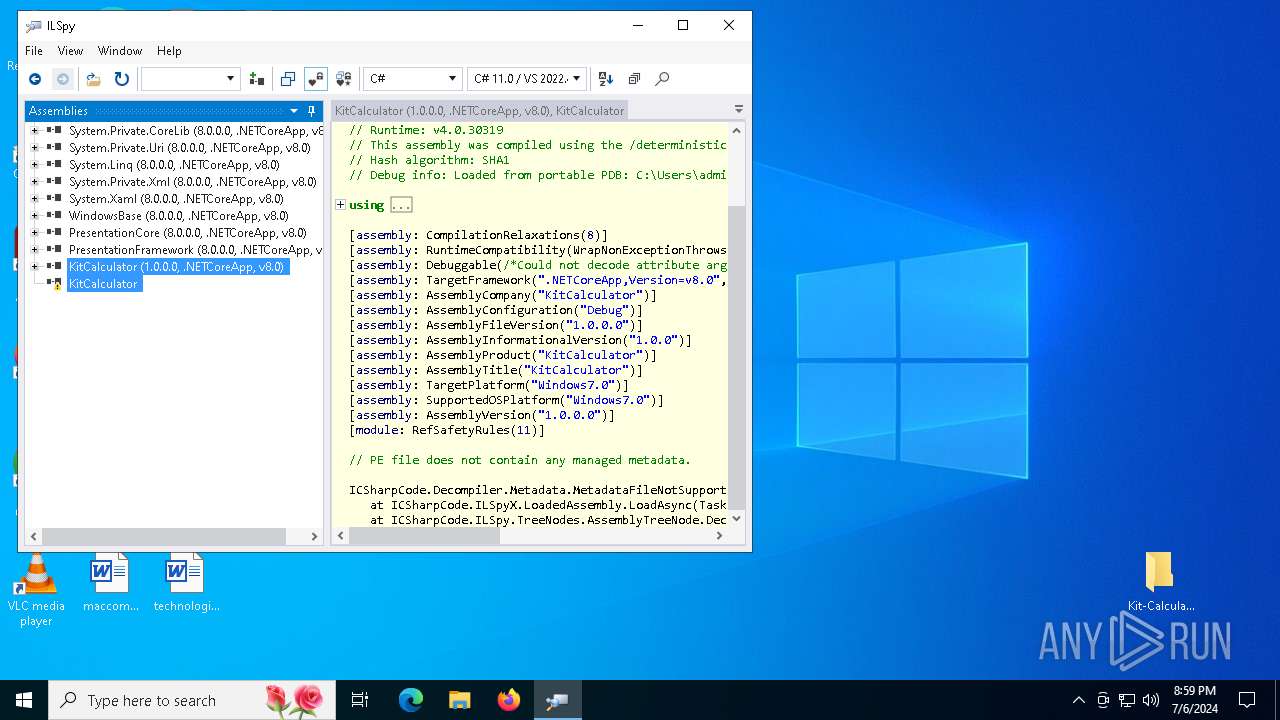Image resolution: width=1280 pixels, height=720 pixels.
Task: Reload all assemblies with the refresh icon
Action: click(x=122, y=79)
